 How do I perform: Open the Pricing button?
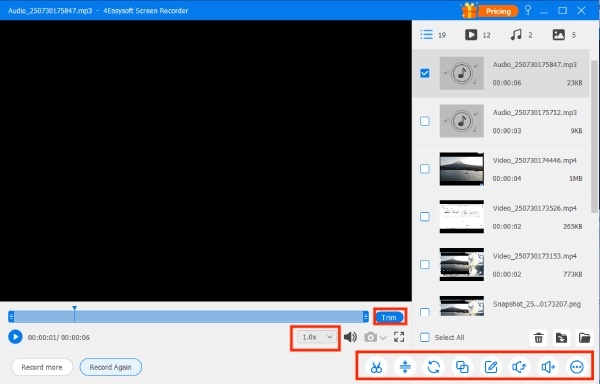click(498, 11)
